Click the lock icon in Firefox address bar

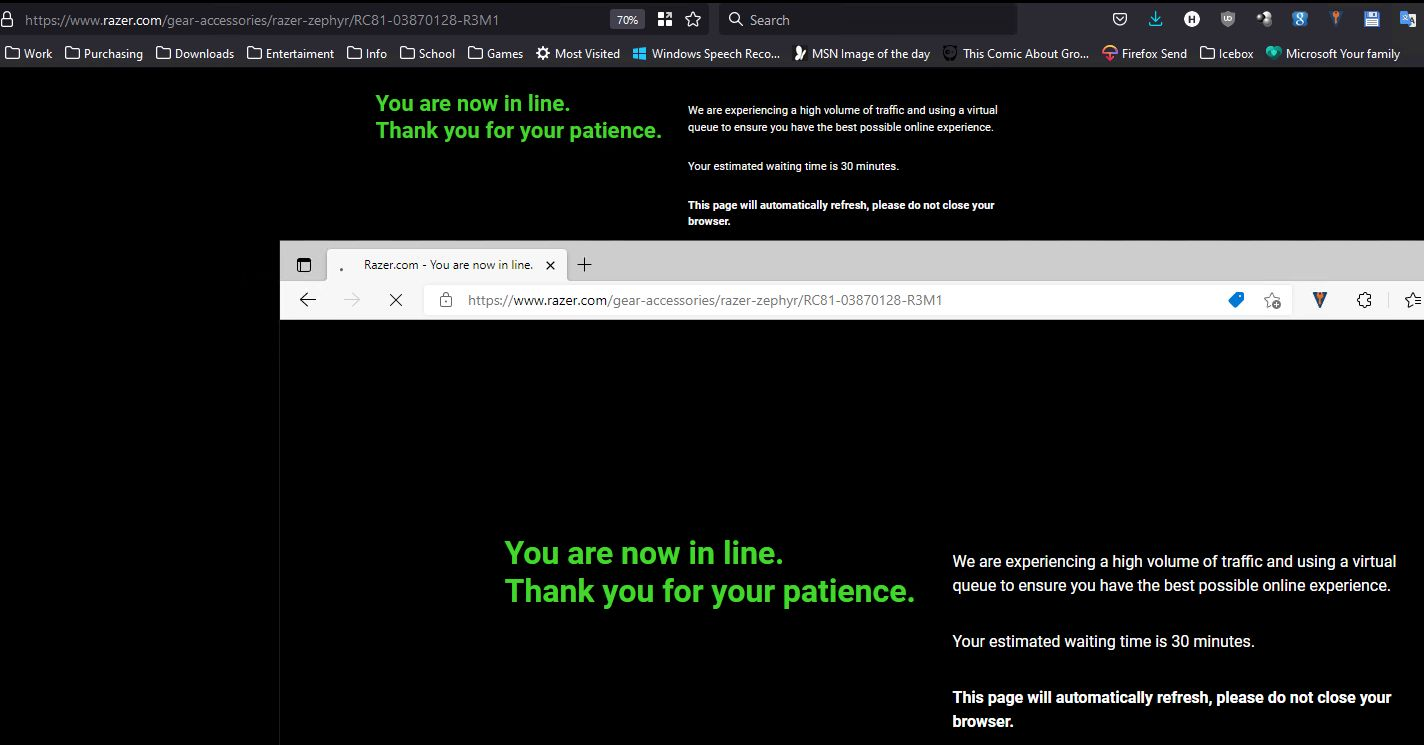(8, 19)
